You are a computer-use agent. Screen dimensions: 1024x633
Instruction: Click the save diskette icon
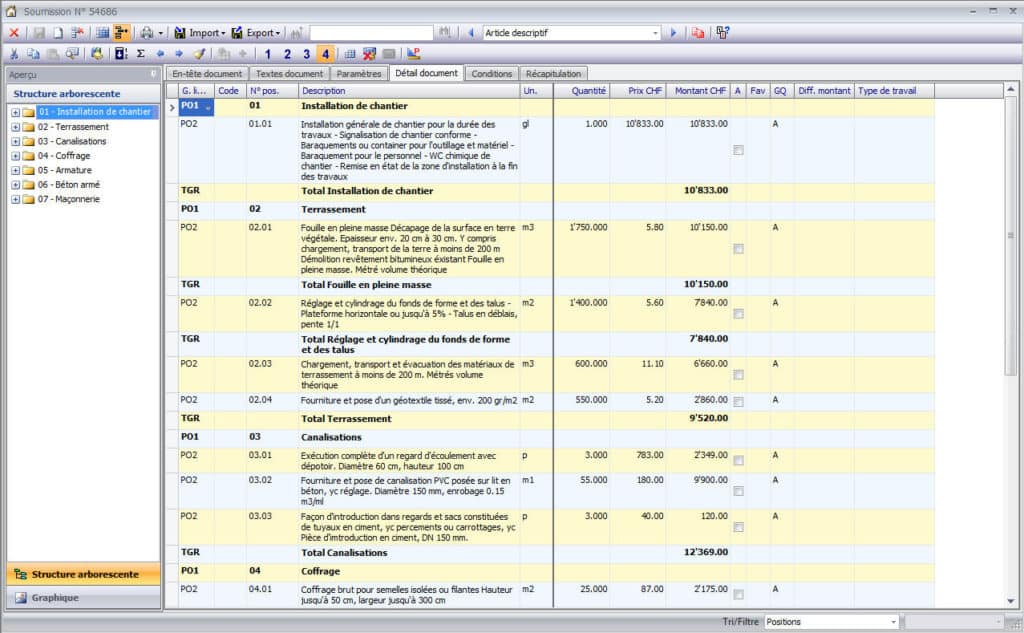click(39, 33)
